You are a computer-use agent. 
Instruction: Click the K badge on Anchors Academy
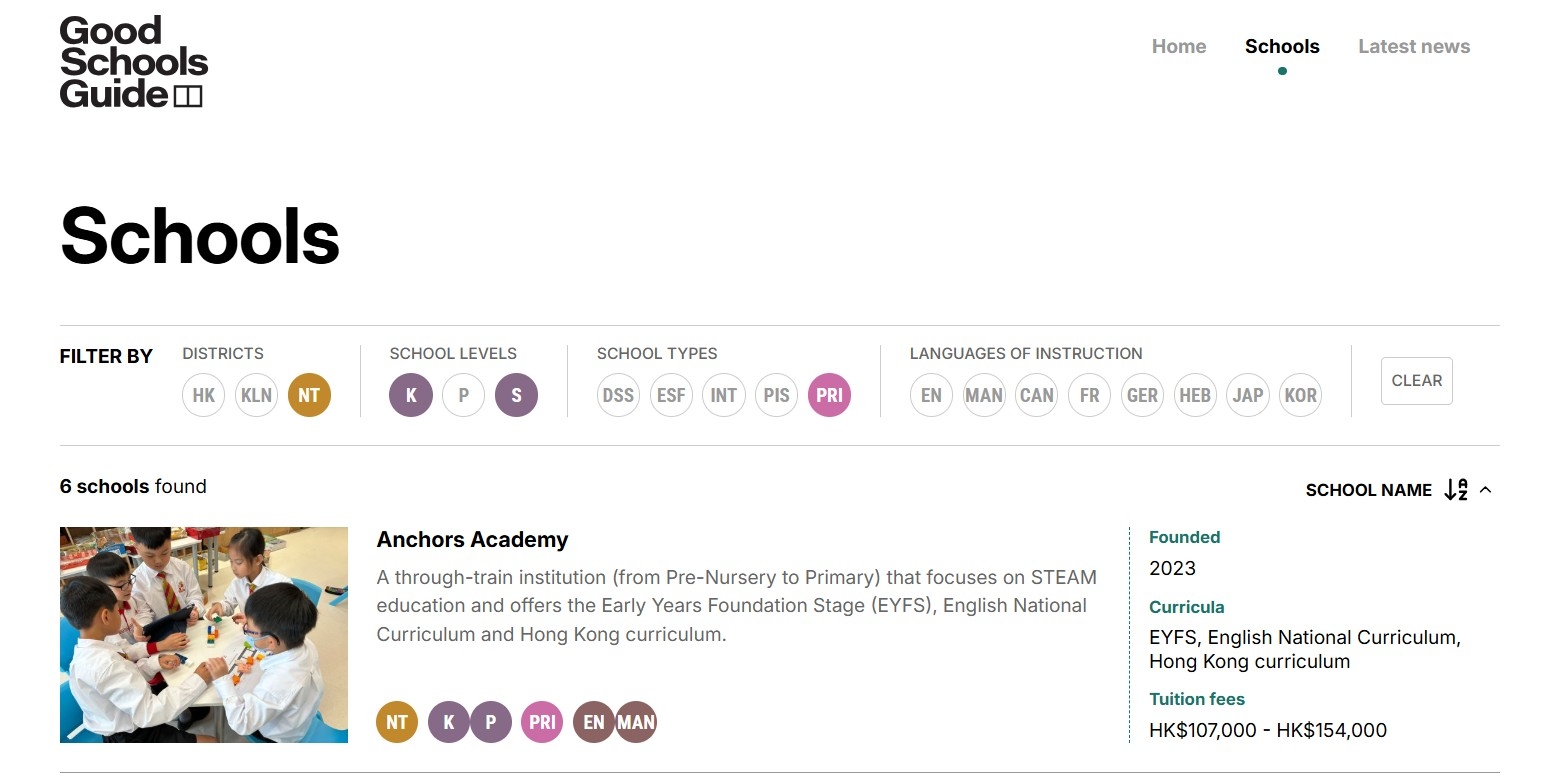tap(449, 722)
